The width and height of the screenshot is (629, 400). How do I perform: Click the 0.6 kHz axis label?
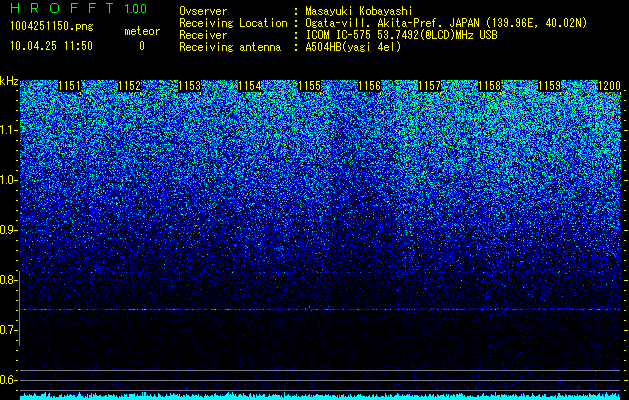pos(7,380)
